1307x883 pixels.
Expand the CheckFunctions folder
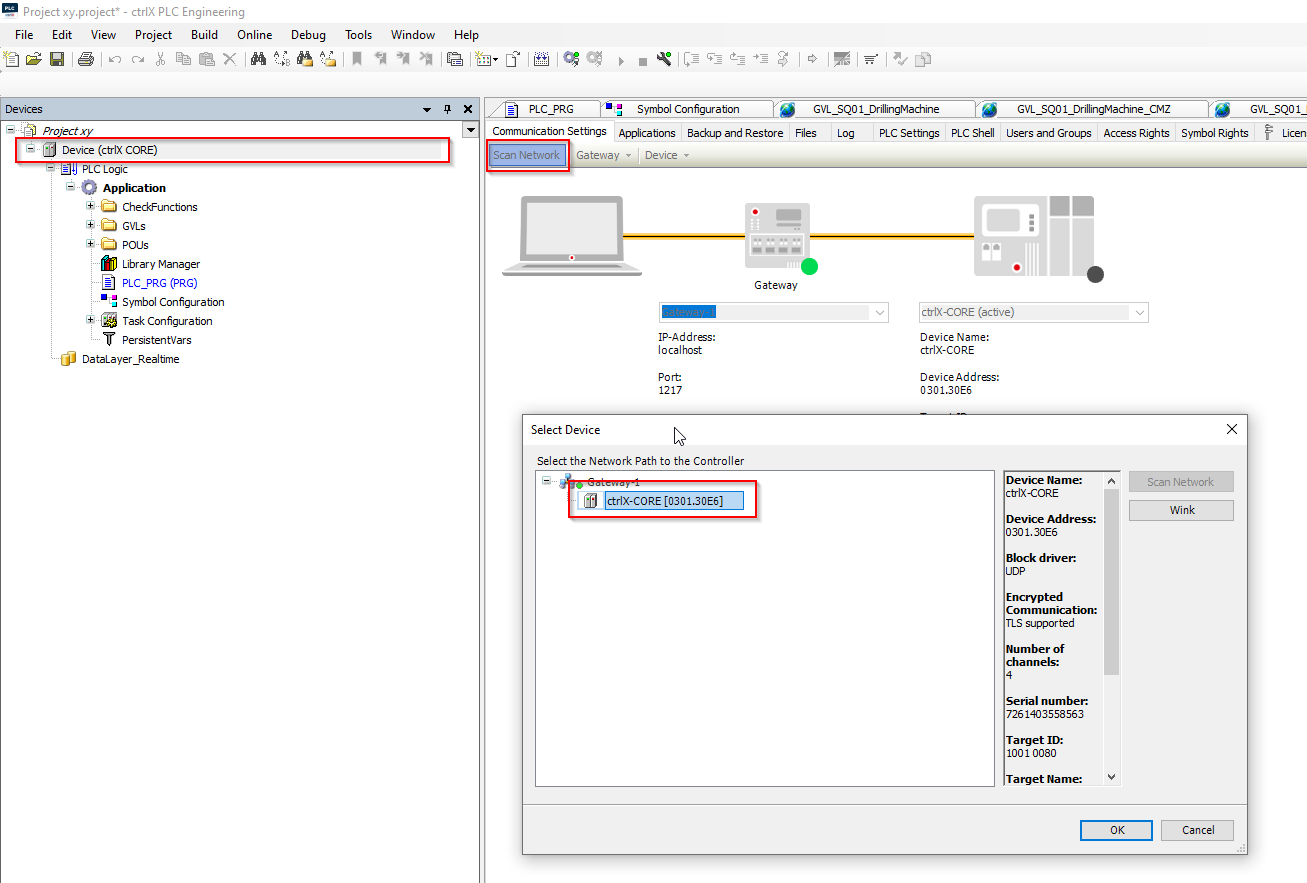(90, 206)
